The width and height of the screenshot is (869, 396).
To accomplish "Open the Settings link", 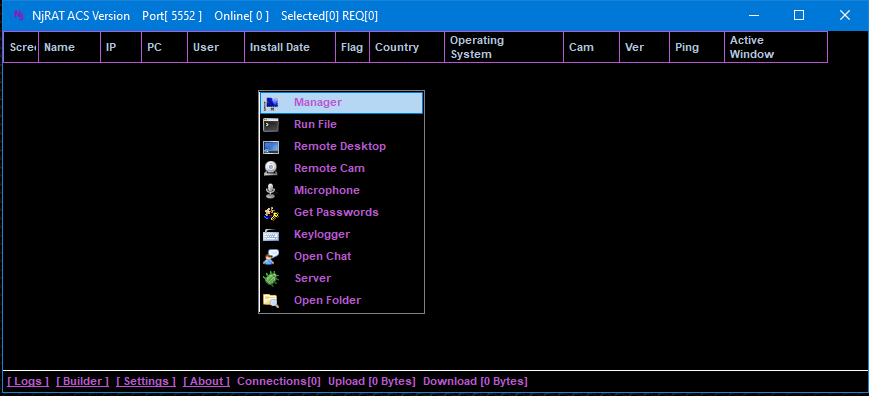I will pyautogui.click(x=146, y=381).
